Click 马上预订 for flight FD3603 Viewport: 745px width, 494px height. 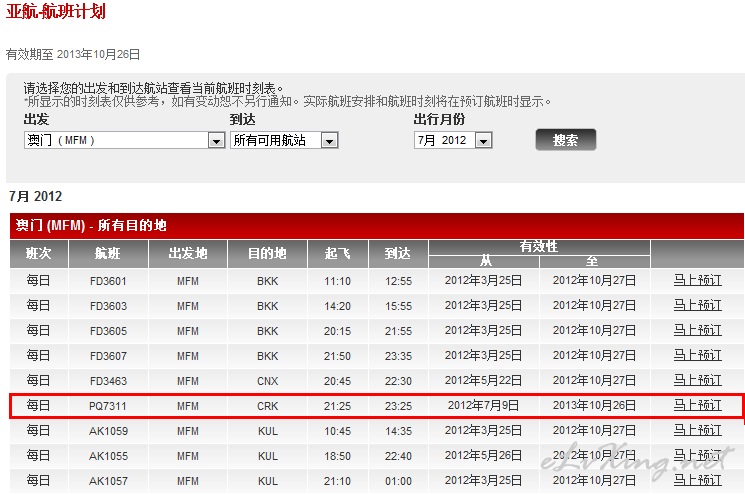tap(697, 305)
